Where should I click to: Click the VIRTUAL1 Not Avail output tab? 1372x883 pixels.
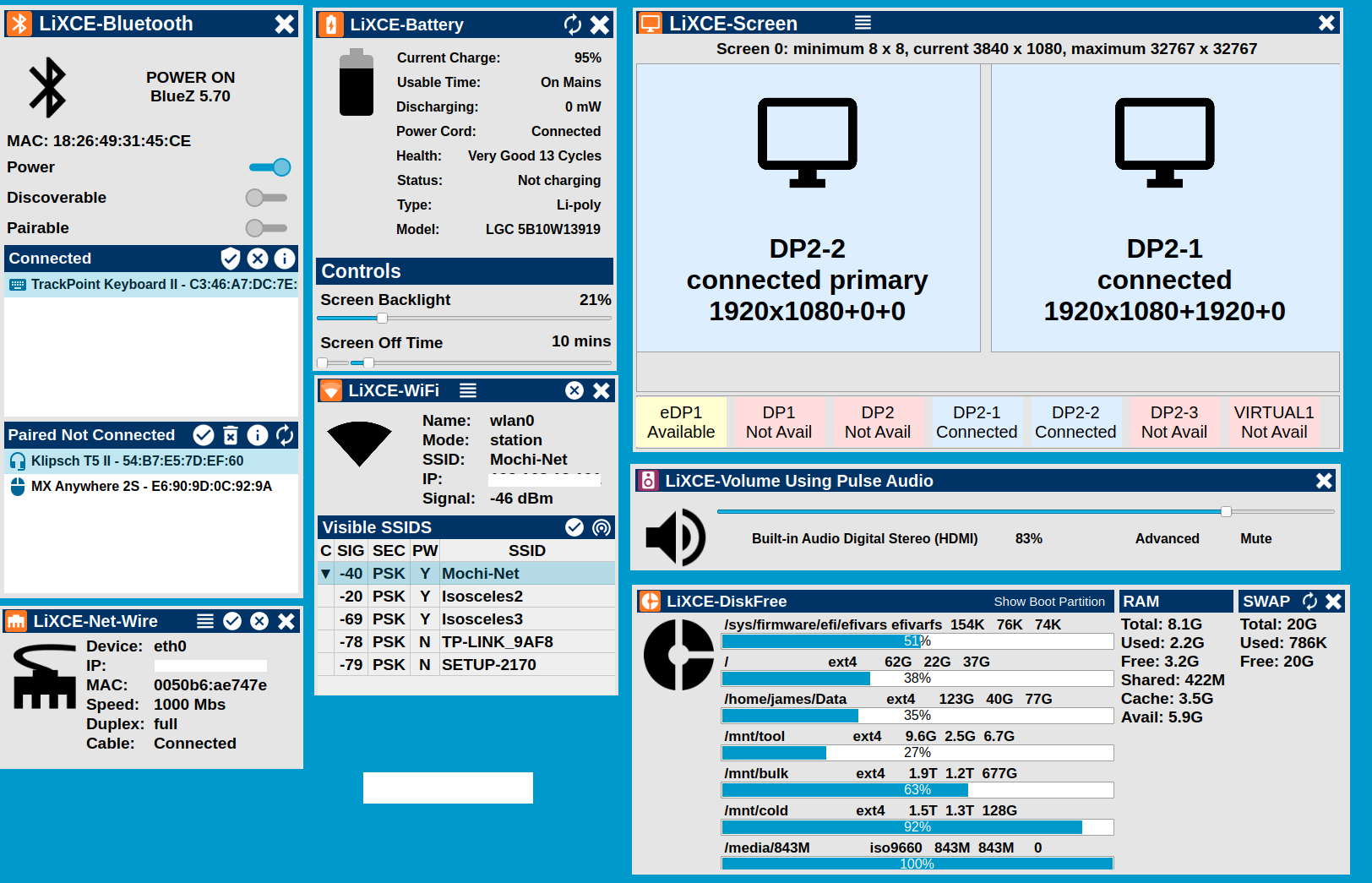(x=1274, y=422)
